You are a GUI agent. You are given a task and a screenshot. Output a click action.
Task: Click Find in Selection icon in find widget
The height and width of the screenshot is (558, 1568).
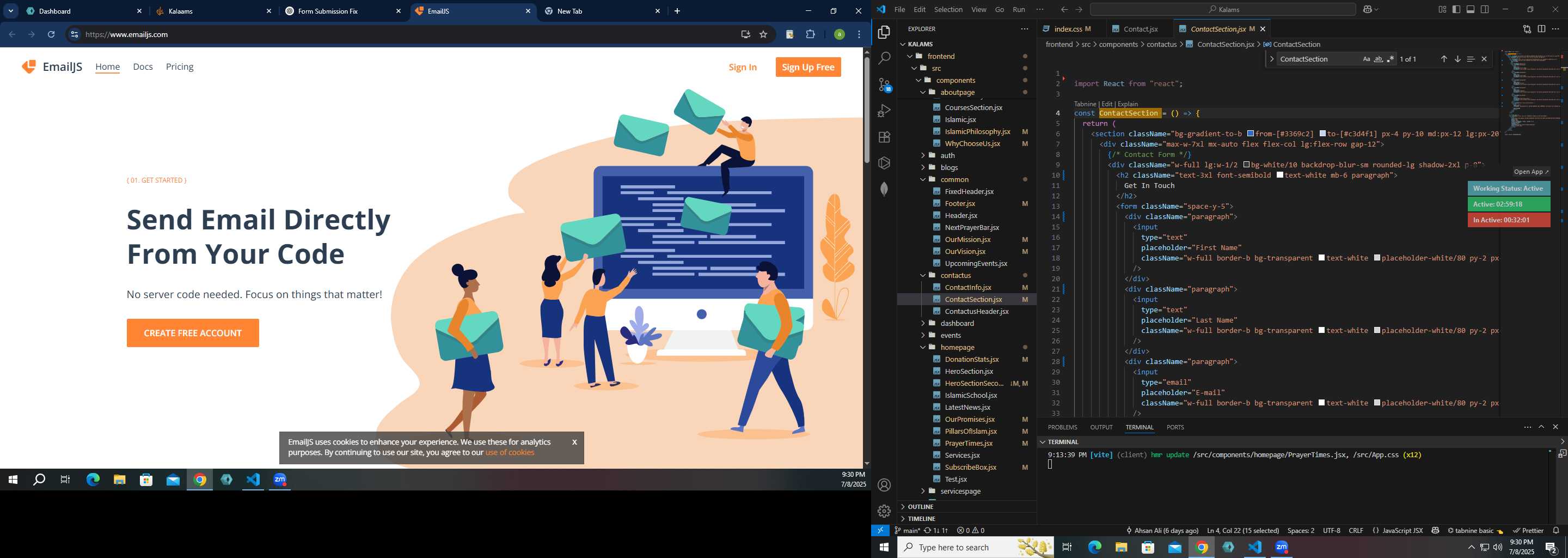click(x=1471, y=59)
